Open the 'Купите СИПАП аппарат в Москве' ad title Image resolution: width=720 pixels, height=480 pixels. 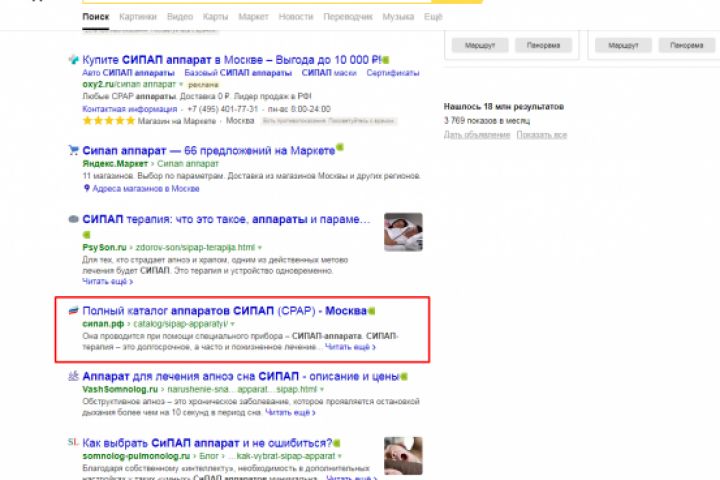232,60
